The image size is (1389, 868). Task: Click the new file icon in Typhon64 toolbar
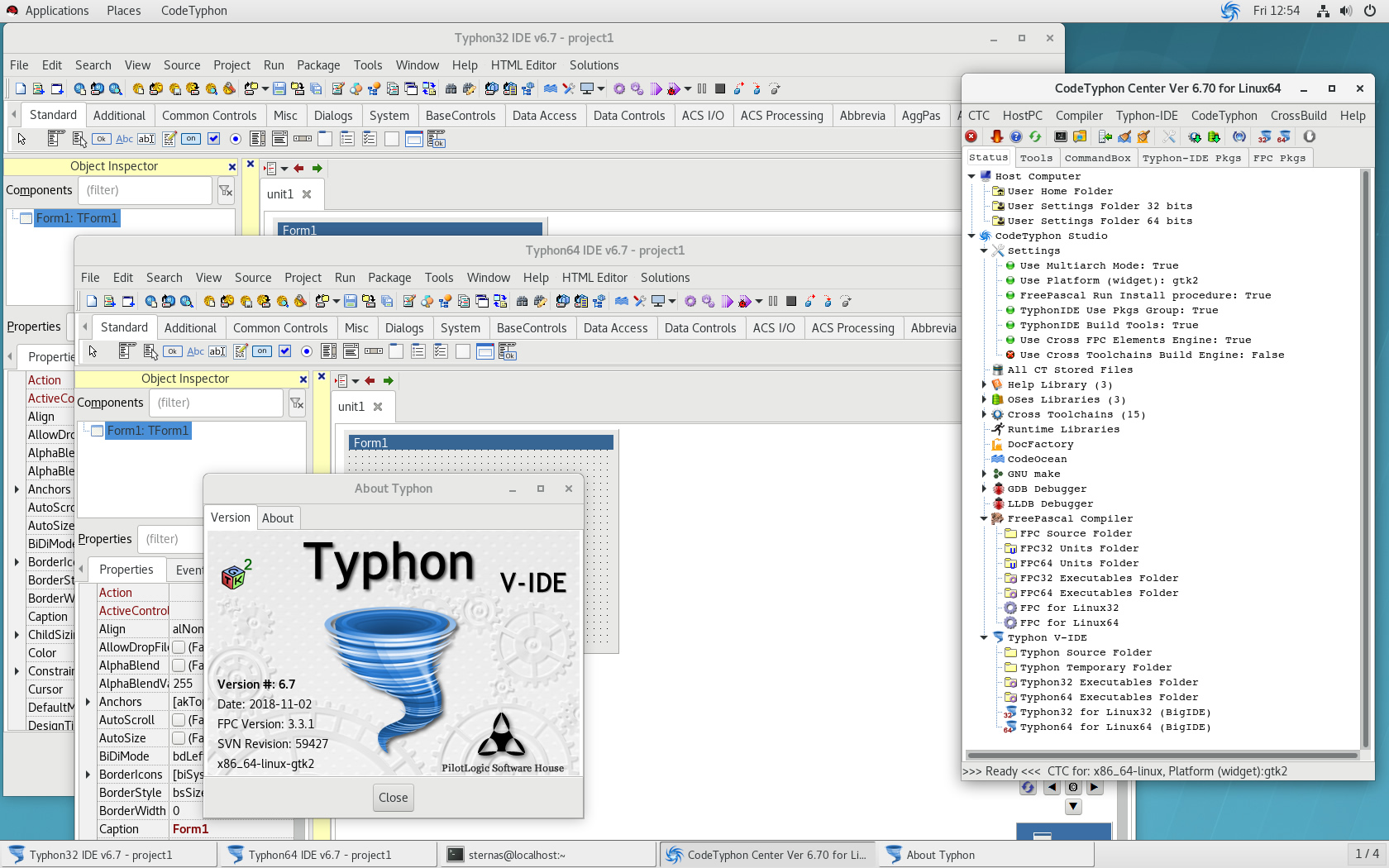pos(92,301)
